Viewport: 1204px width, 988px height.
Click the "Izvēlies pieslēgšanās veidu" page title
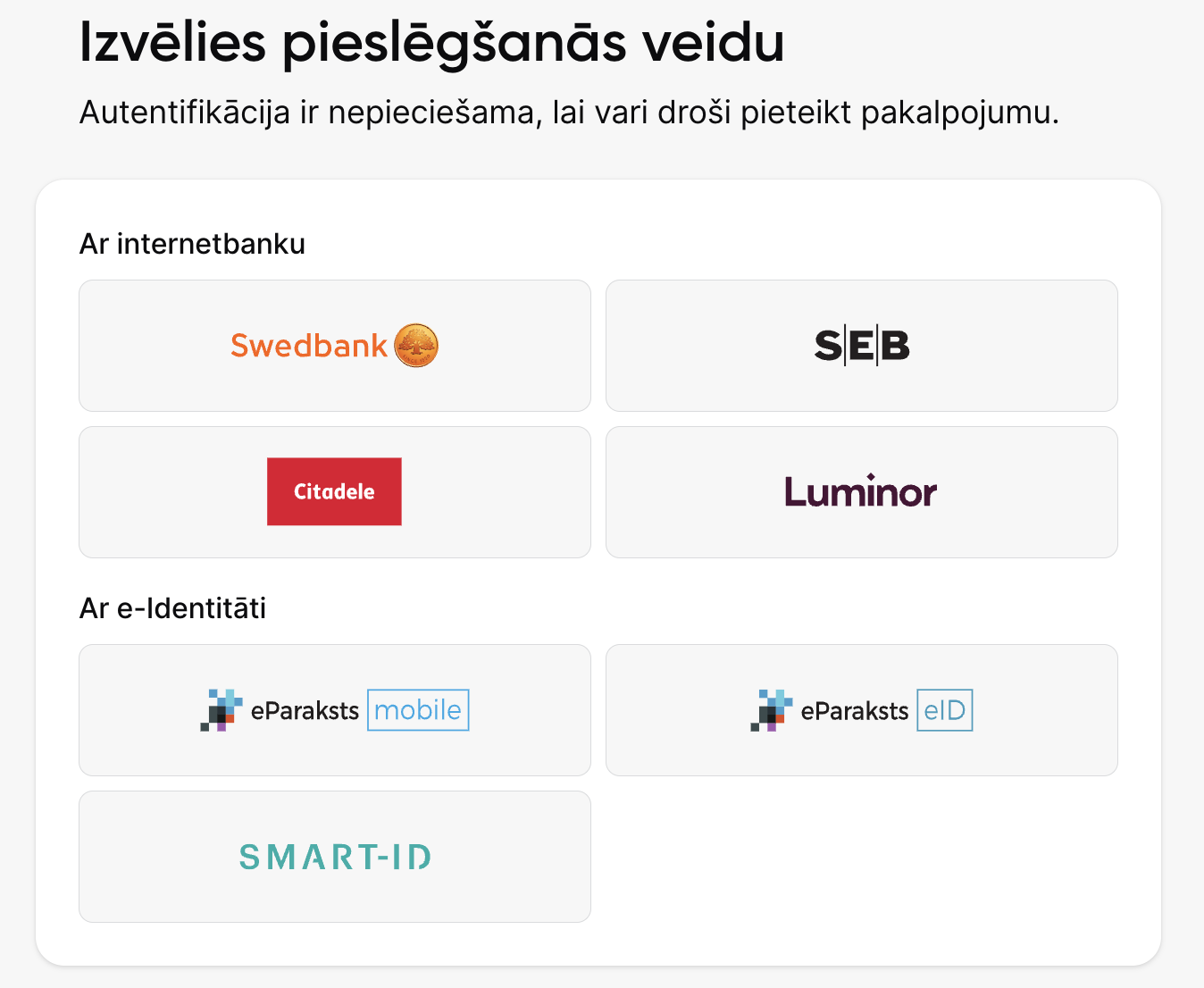point(431,42)
